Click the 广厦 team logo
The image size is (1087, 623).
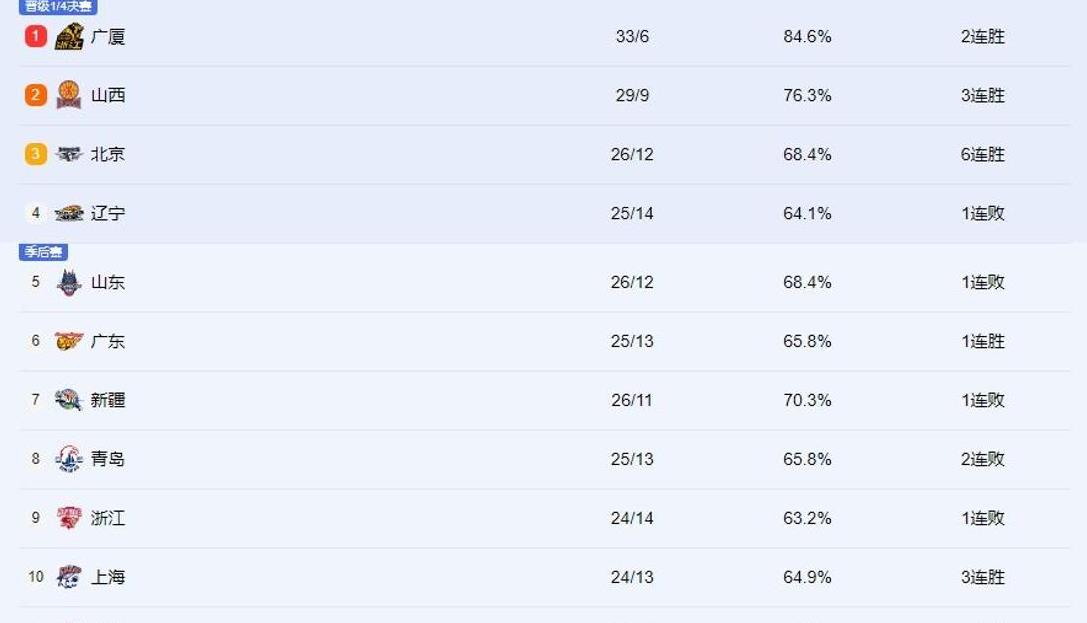pyautogui.click(x=69, y=36)
